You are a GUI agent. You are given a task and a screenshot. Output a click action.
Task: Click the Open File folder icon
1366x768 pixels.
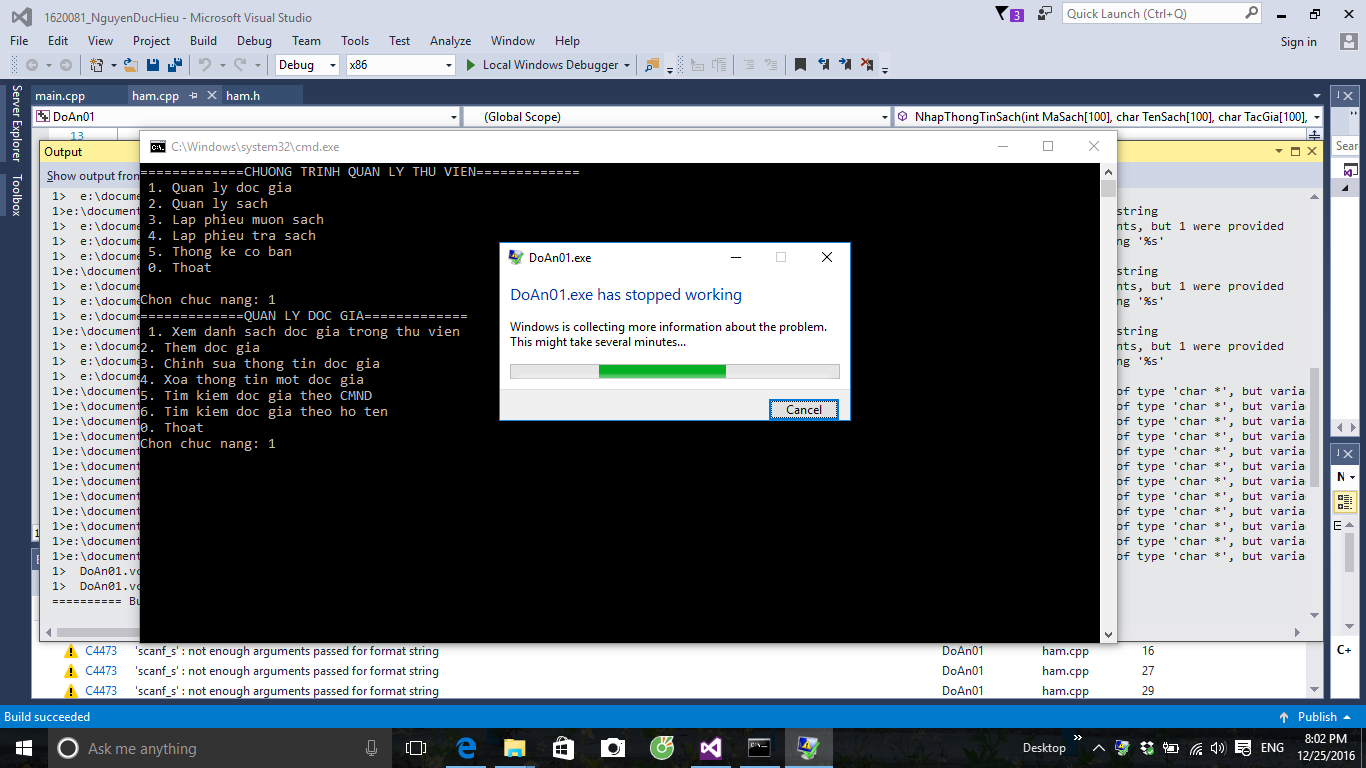[x=130, y=65]
